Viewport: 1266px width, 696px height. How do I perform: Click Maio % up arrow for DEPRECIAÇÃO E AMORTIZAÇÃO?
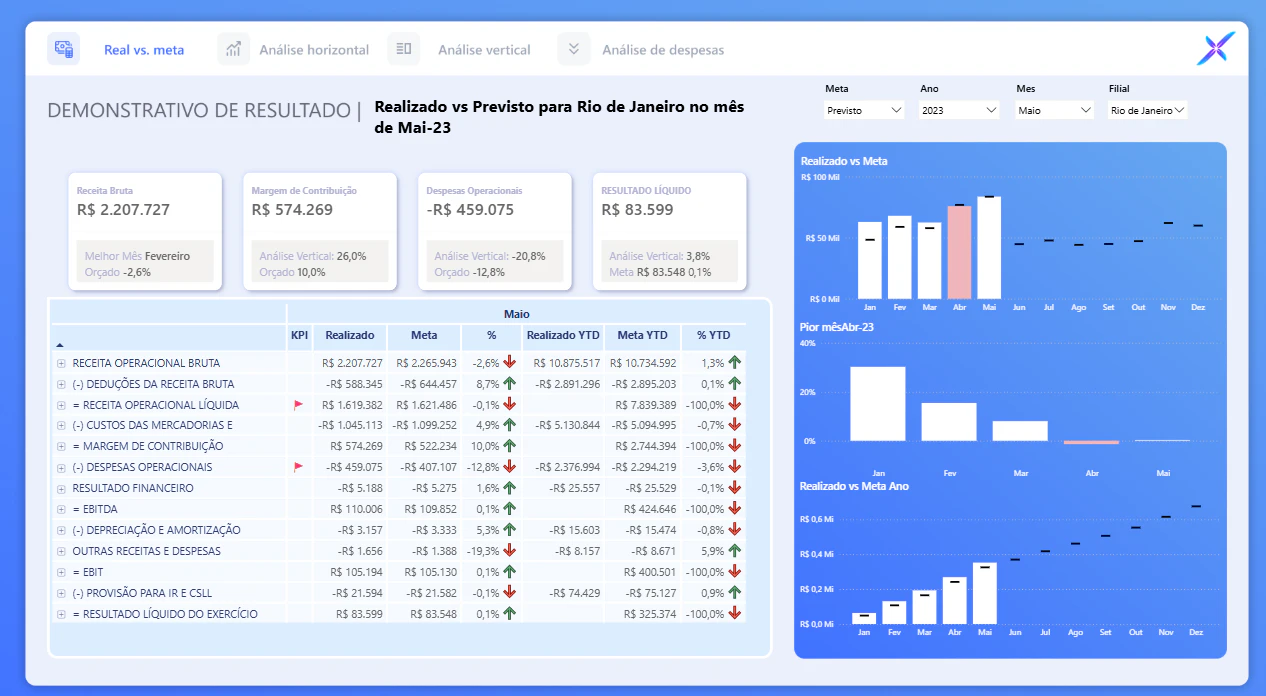coord(510,530)
